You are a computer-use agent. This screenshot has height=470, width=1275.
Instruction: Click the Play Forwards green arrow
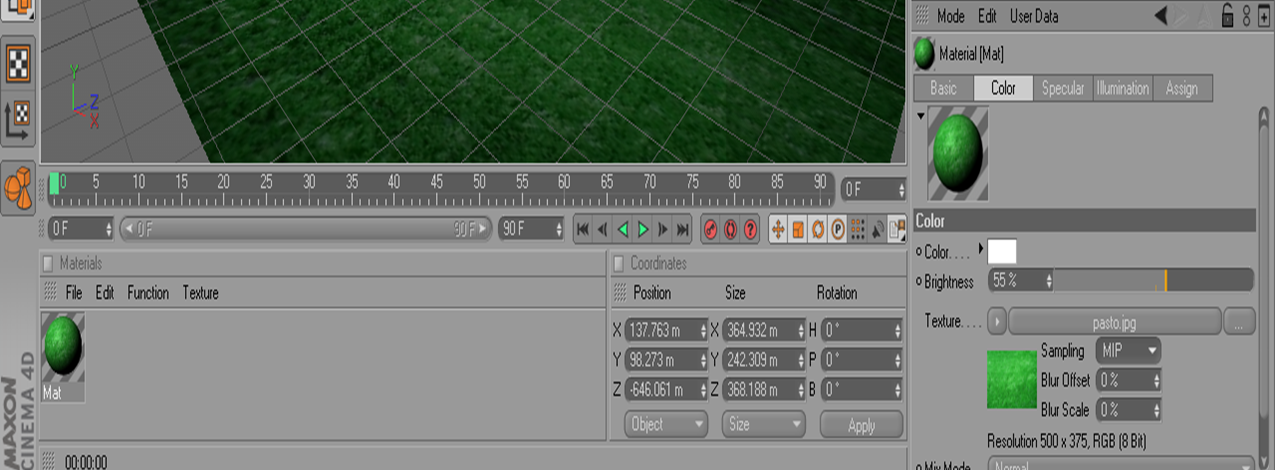click(643, 229)
